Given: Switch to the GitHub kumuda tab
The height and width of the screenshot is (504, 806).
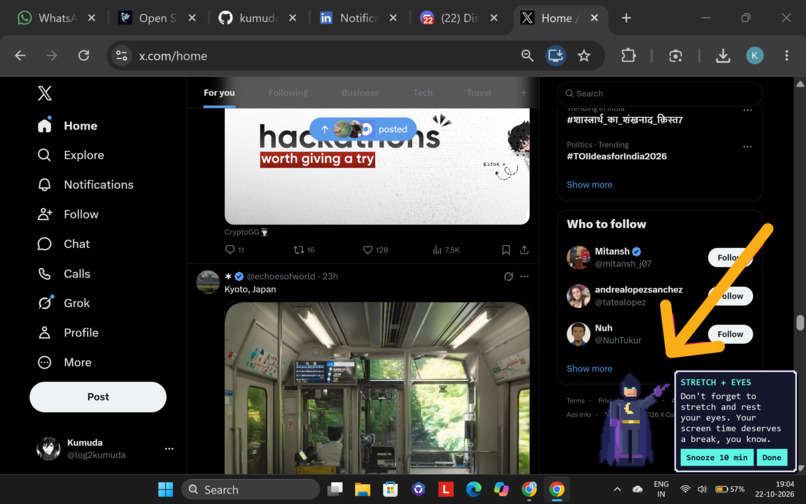Looking at the screenshot, I should 257,18.
